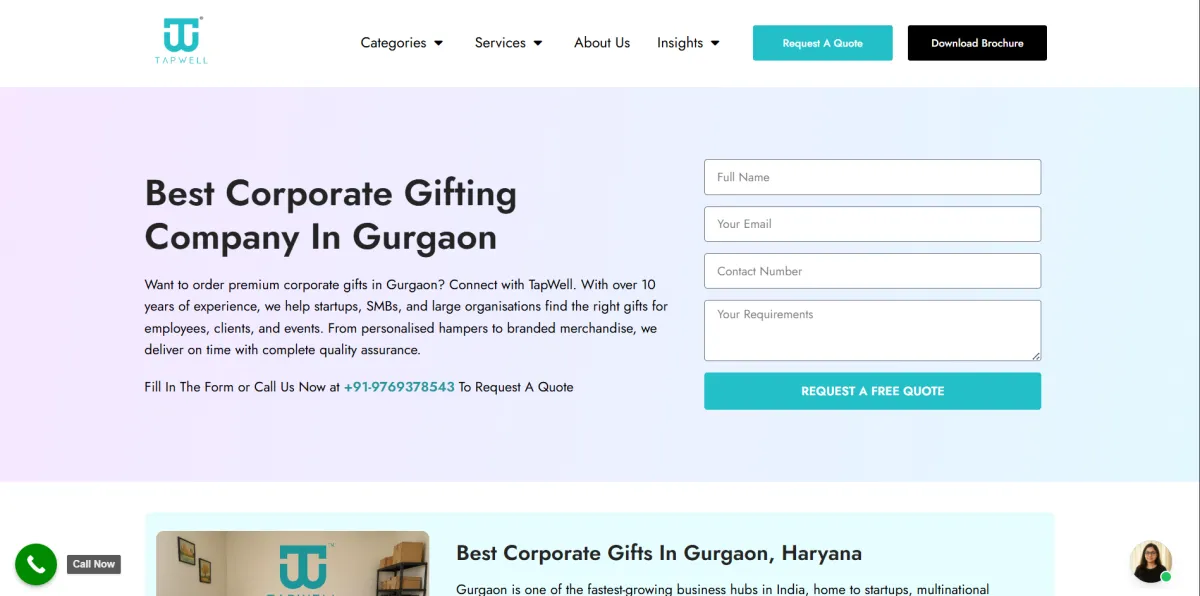1200x596 pixels.
Task: Focus the Contact Number field
Action: point(872,271)
